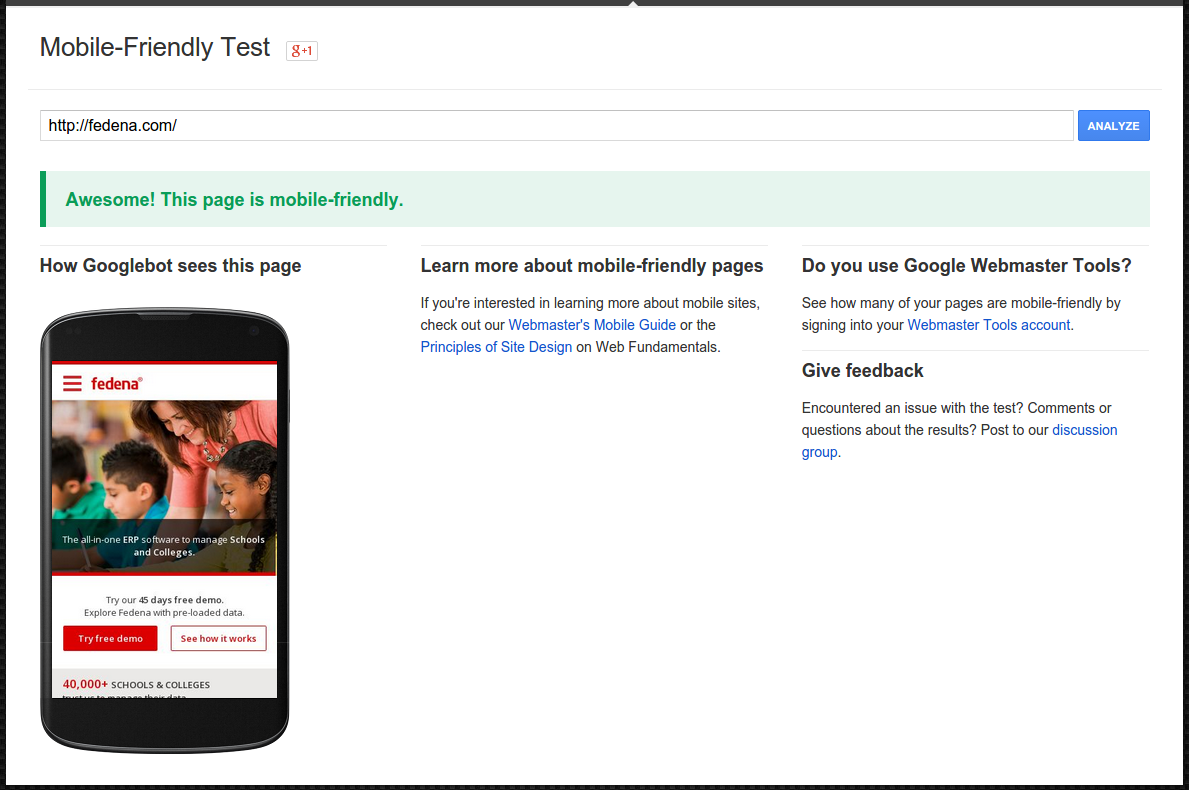
Task: Click the all-in-one ERP software caption
Action: pos(164,545)
